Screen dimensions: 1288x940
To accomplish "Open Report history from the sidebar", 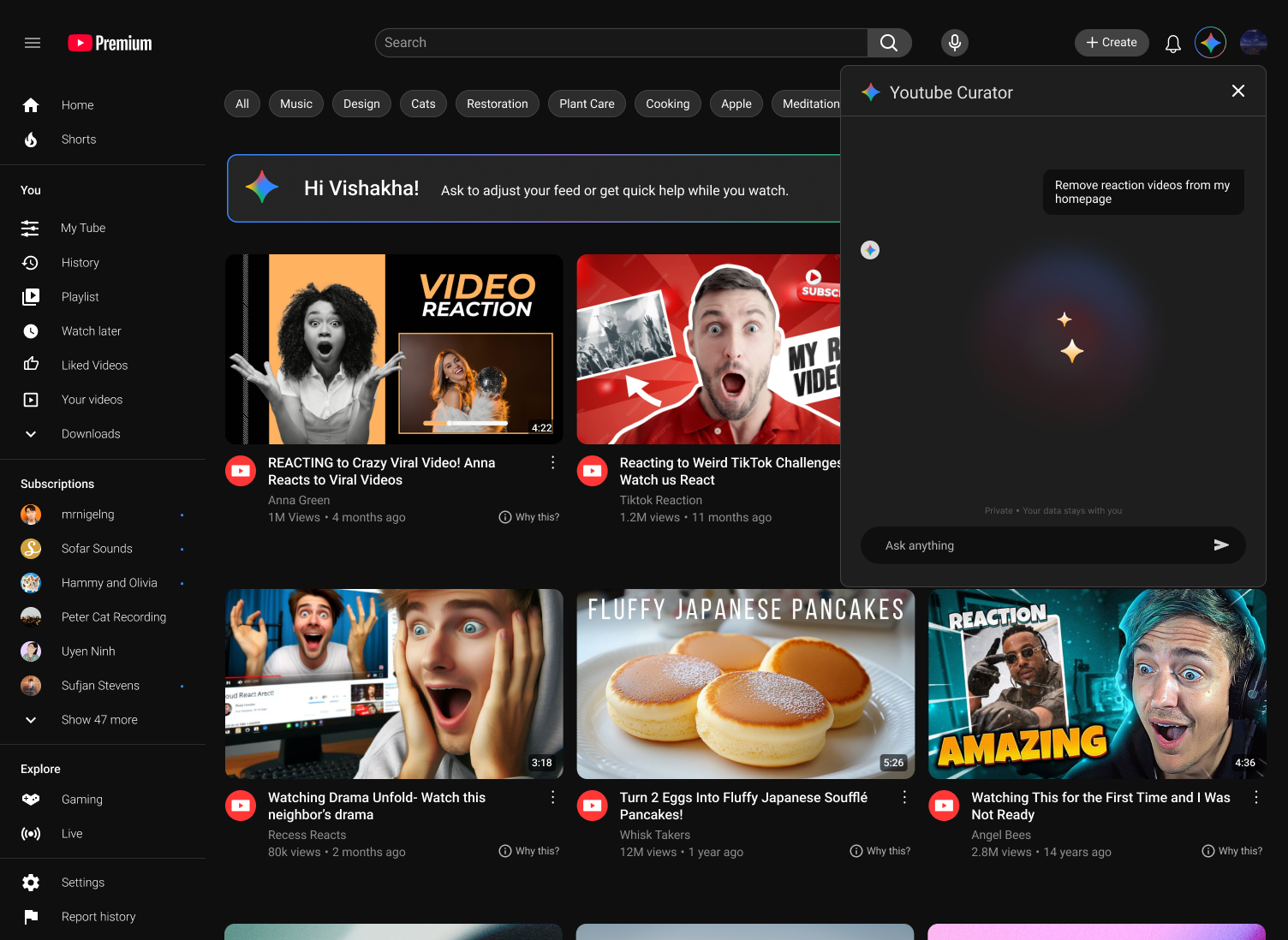I will [98, 916].
